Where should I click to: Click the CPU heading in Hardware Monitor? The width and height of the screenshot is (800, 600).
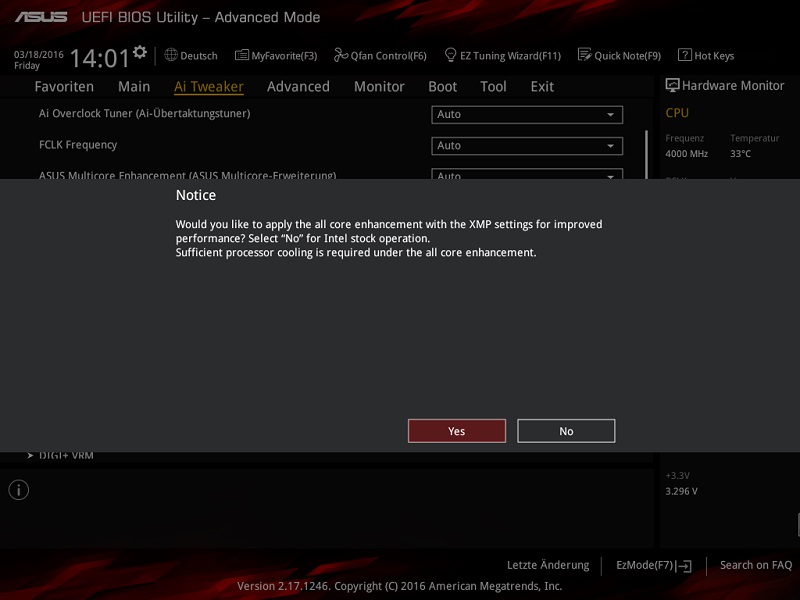click(x=677, y=113)
